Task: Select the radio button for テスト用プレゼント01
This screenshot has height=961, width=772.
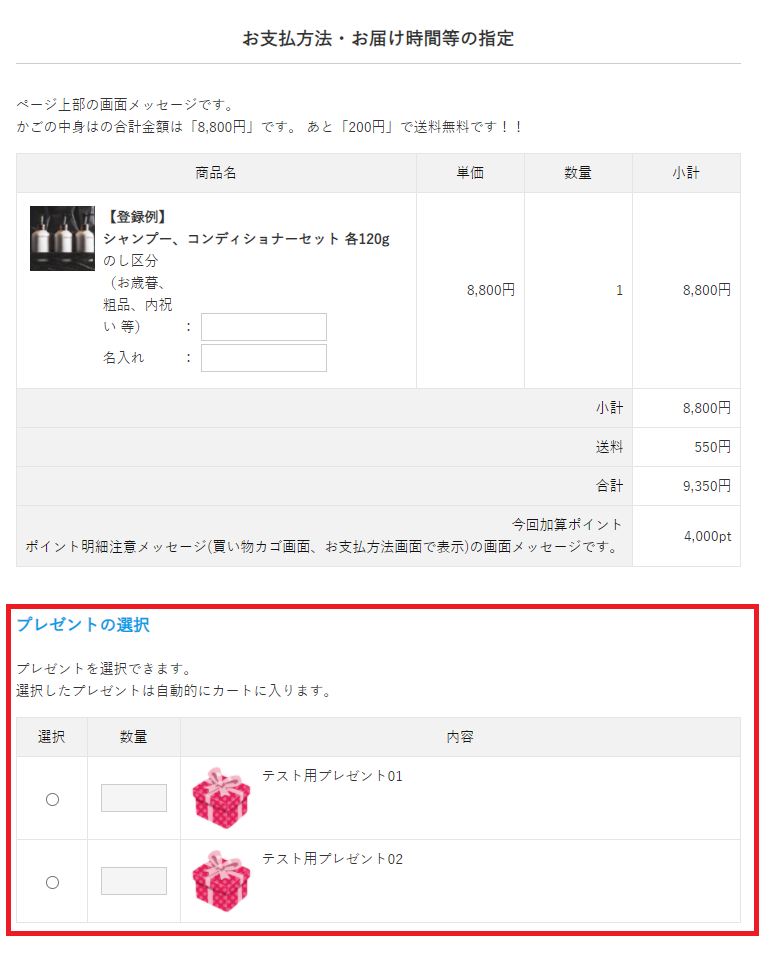Action: (53, 799)
